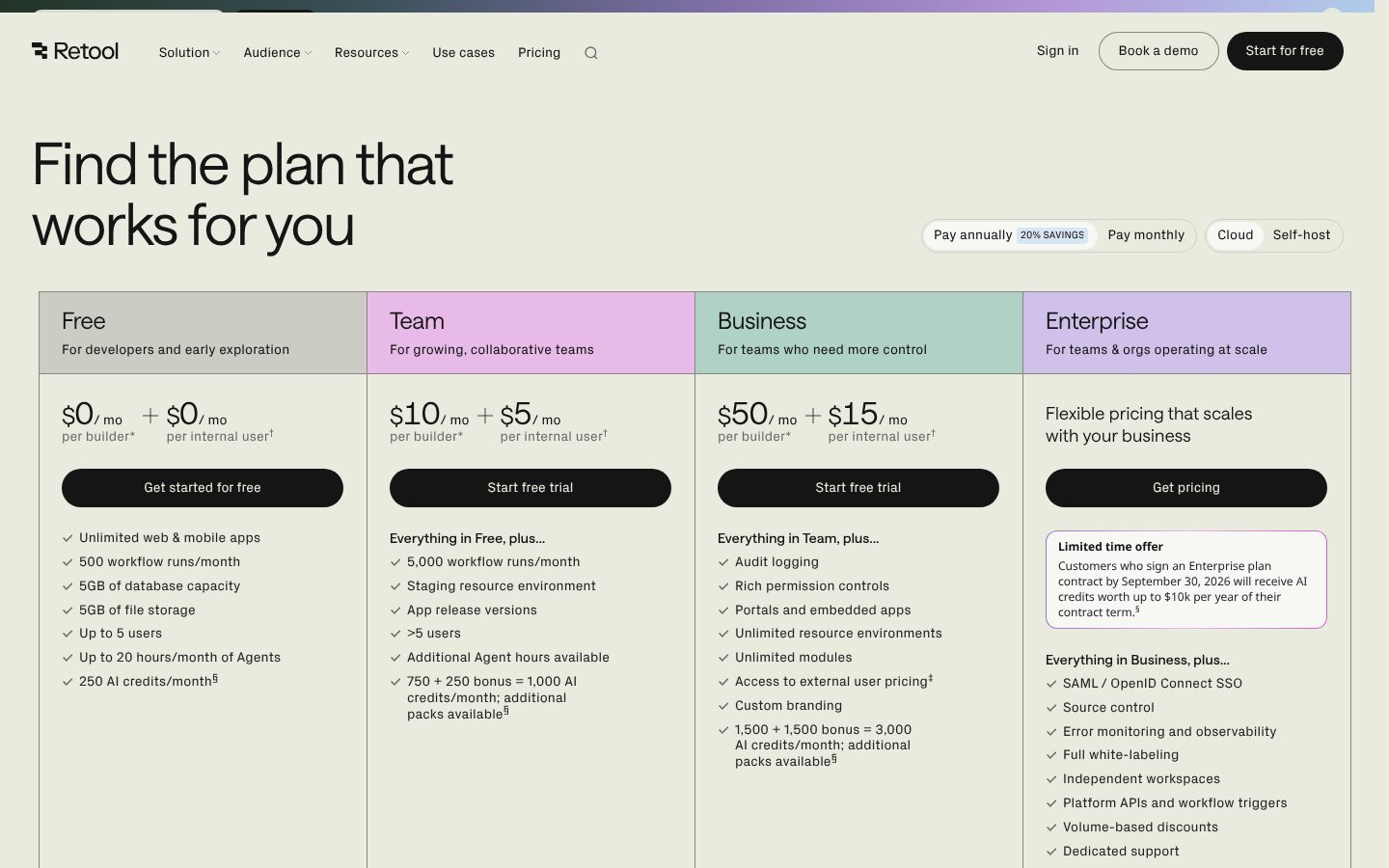Click 'Audit logging' feature

click(776, 562)
